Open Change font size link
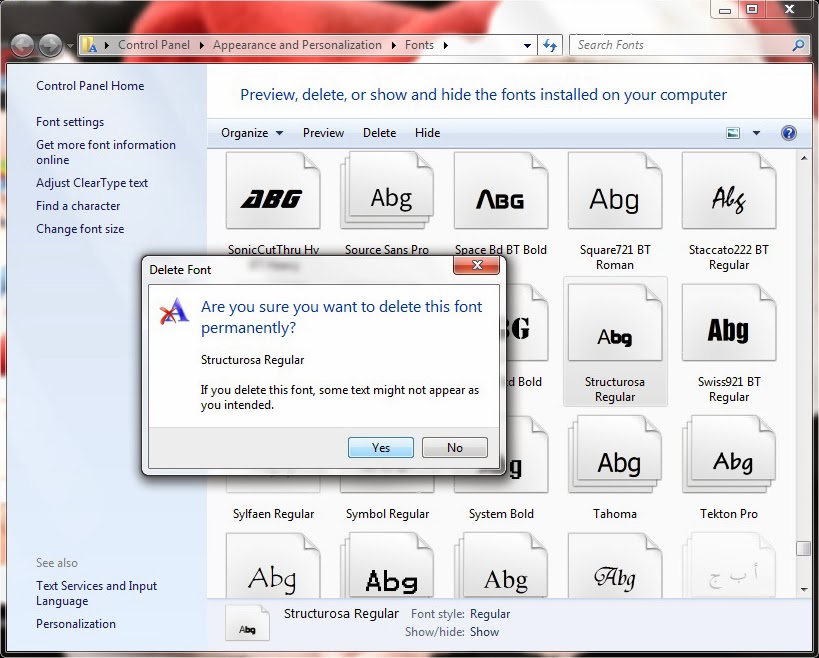 coord(80,229)
